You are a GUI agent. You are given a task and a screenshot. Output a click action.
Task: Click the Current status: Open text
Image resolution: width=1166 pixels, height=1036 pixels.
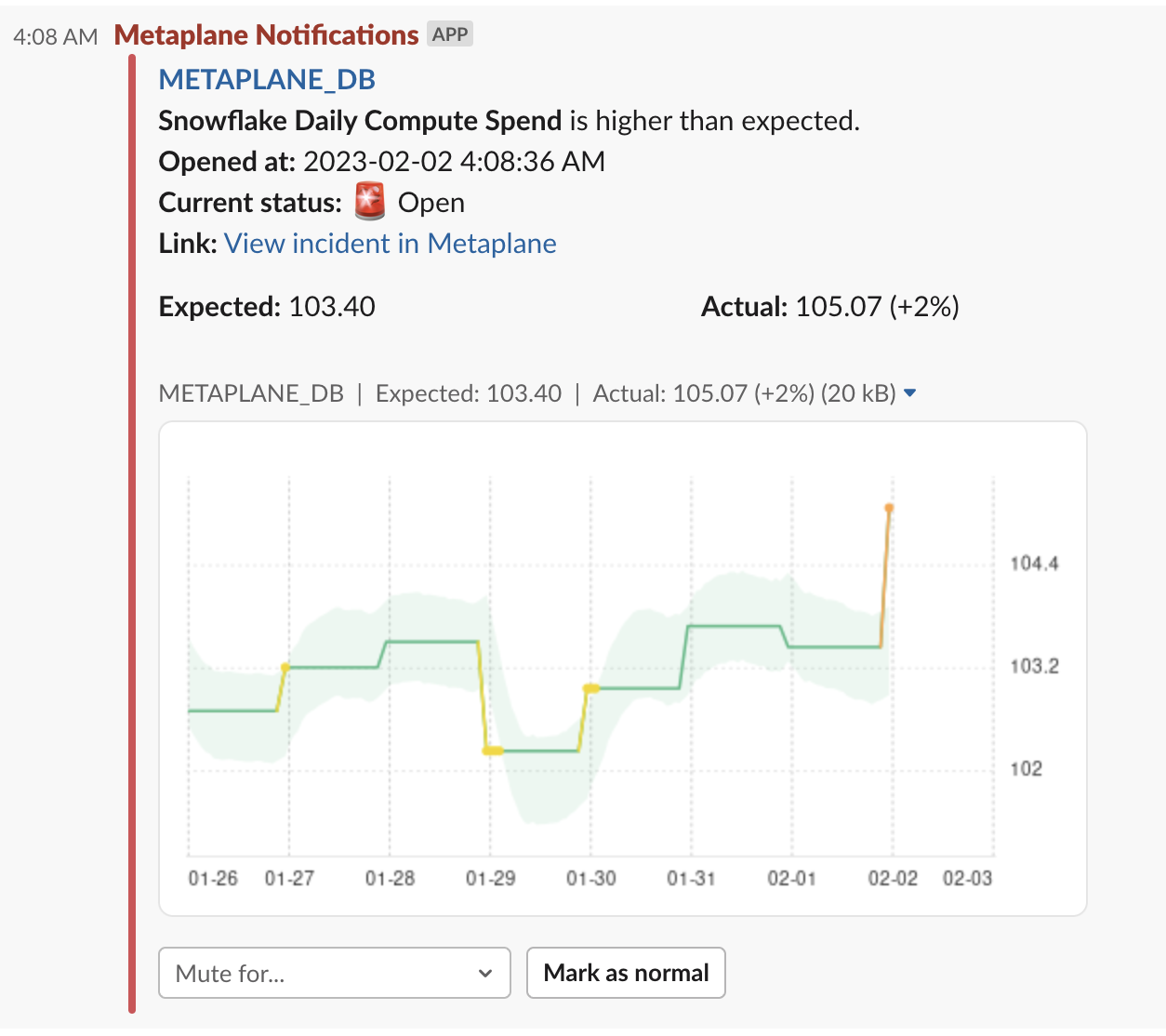[x=311, y=203]
